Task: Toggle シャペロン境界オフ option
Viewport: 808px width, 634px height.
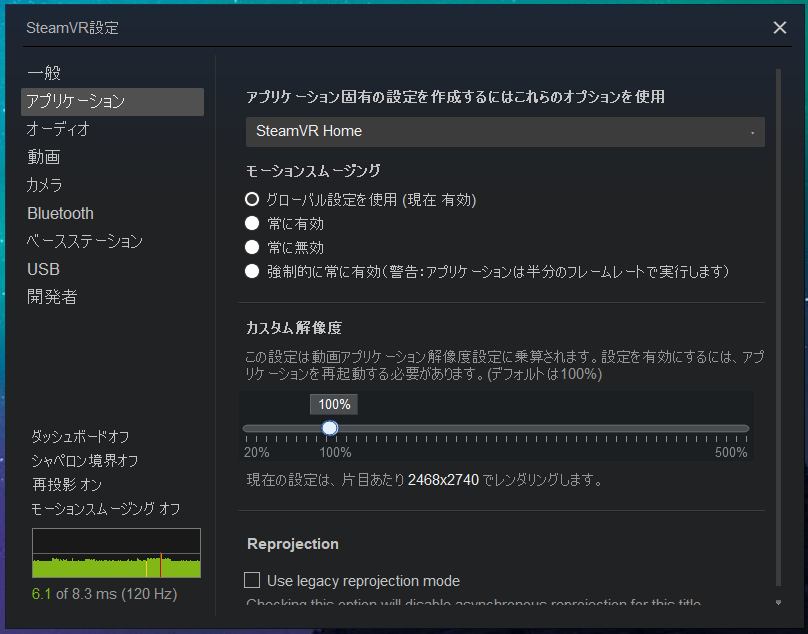Action: point(85,460)
